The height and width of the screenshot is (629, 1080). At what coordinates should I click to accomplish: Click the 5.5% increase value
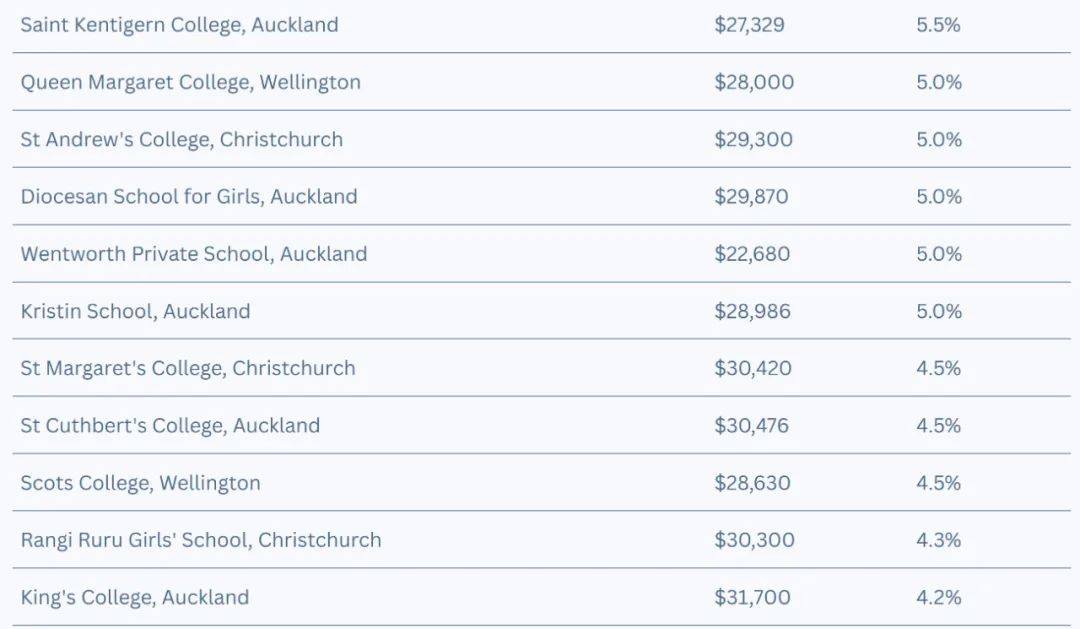tap(938, 25)
